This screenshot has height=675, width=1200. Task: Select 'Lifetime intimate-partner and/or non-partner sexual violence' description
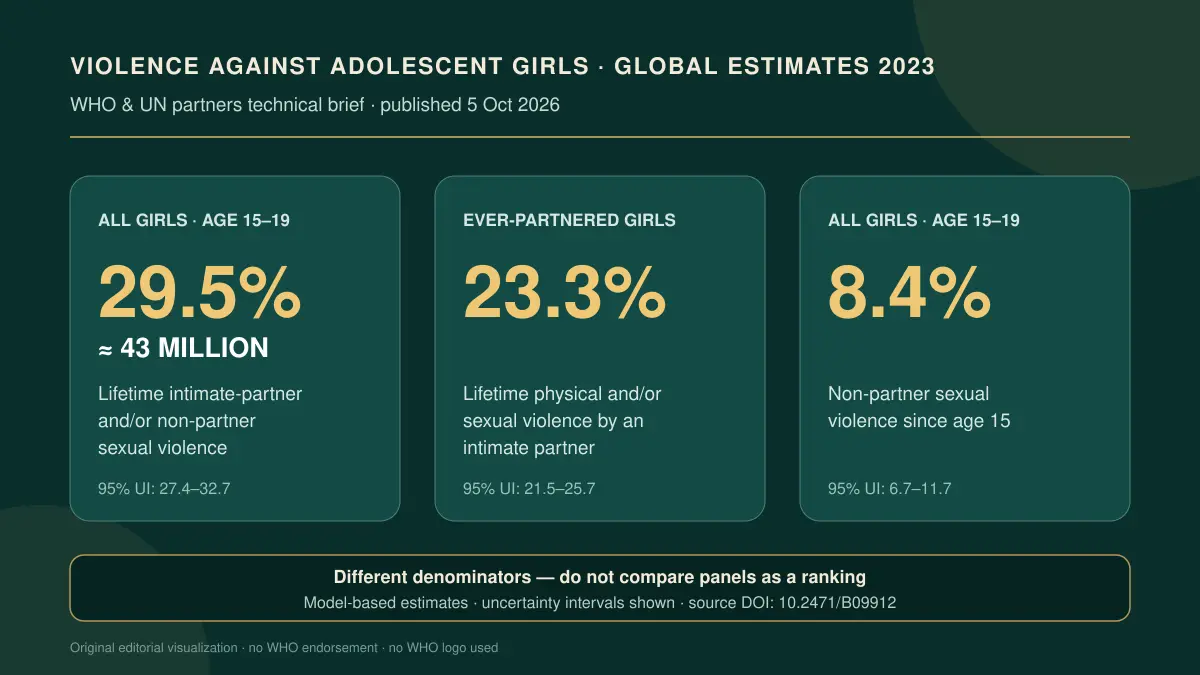pos(200,421)
